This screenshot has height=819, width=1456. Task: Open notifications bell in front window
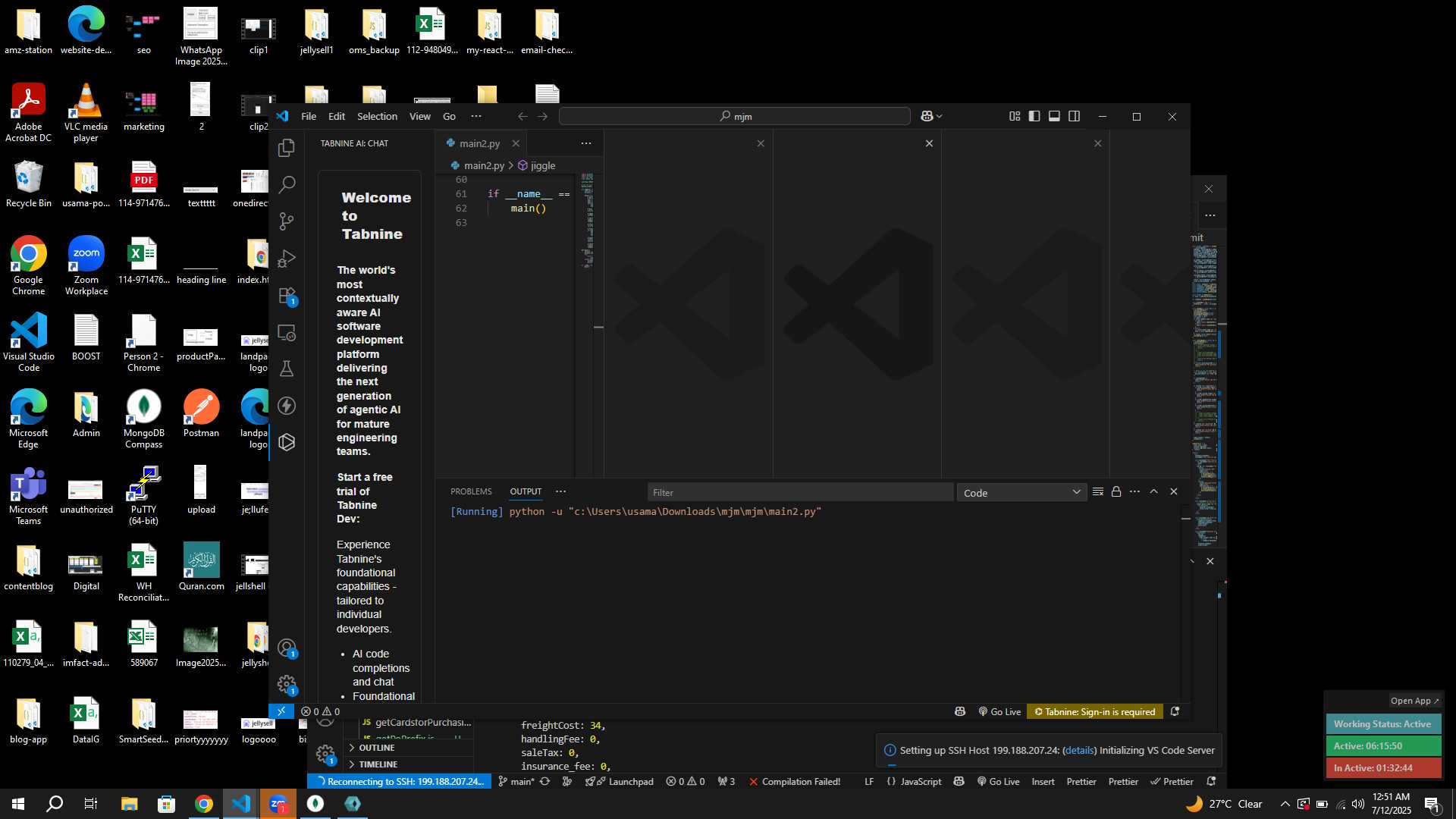point(1175,711)
